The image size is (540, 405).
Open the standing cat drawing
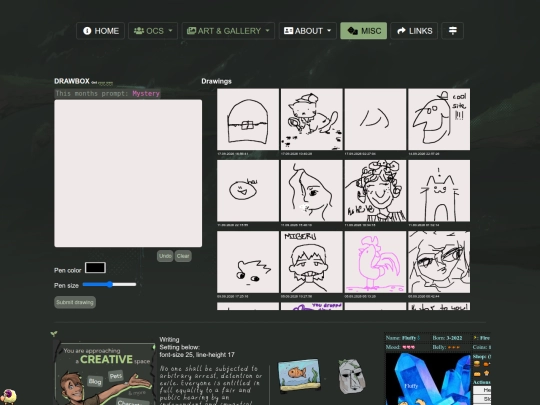click(439, 190)
